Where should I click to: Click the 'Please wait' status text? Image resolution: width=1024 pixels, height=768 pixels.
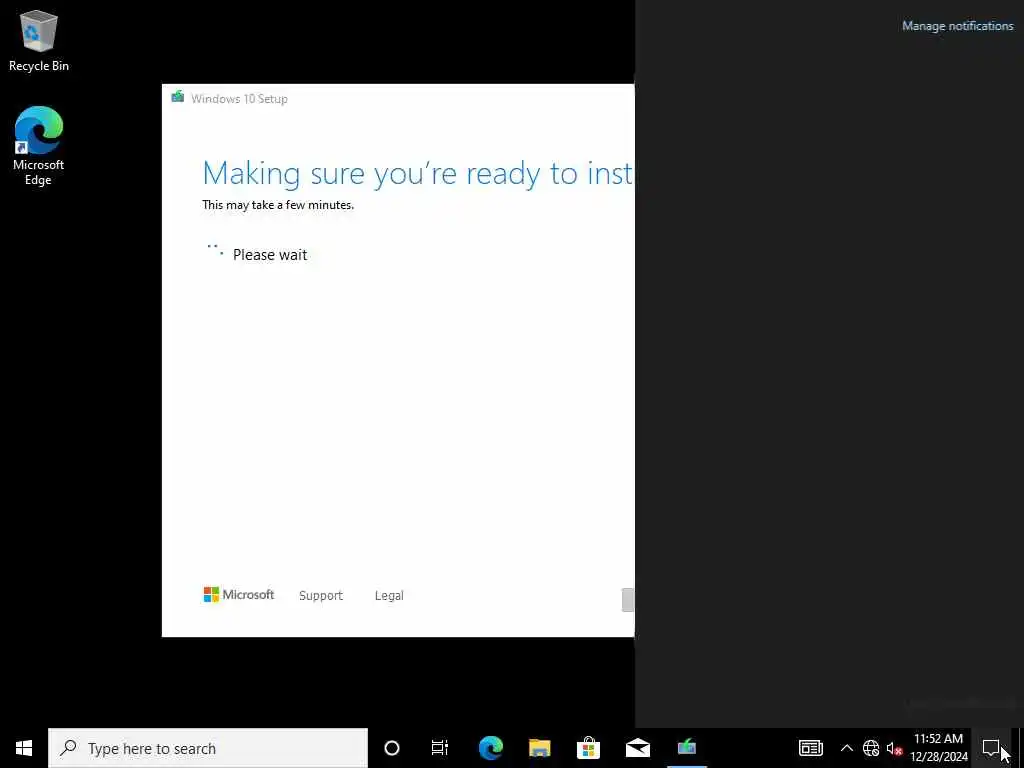click(x=270, y=255)
